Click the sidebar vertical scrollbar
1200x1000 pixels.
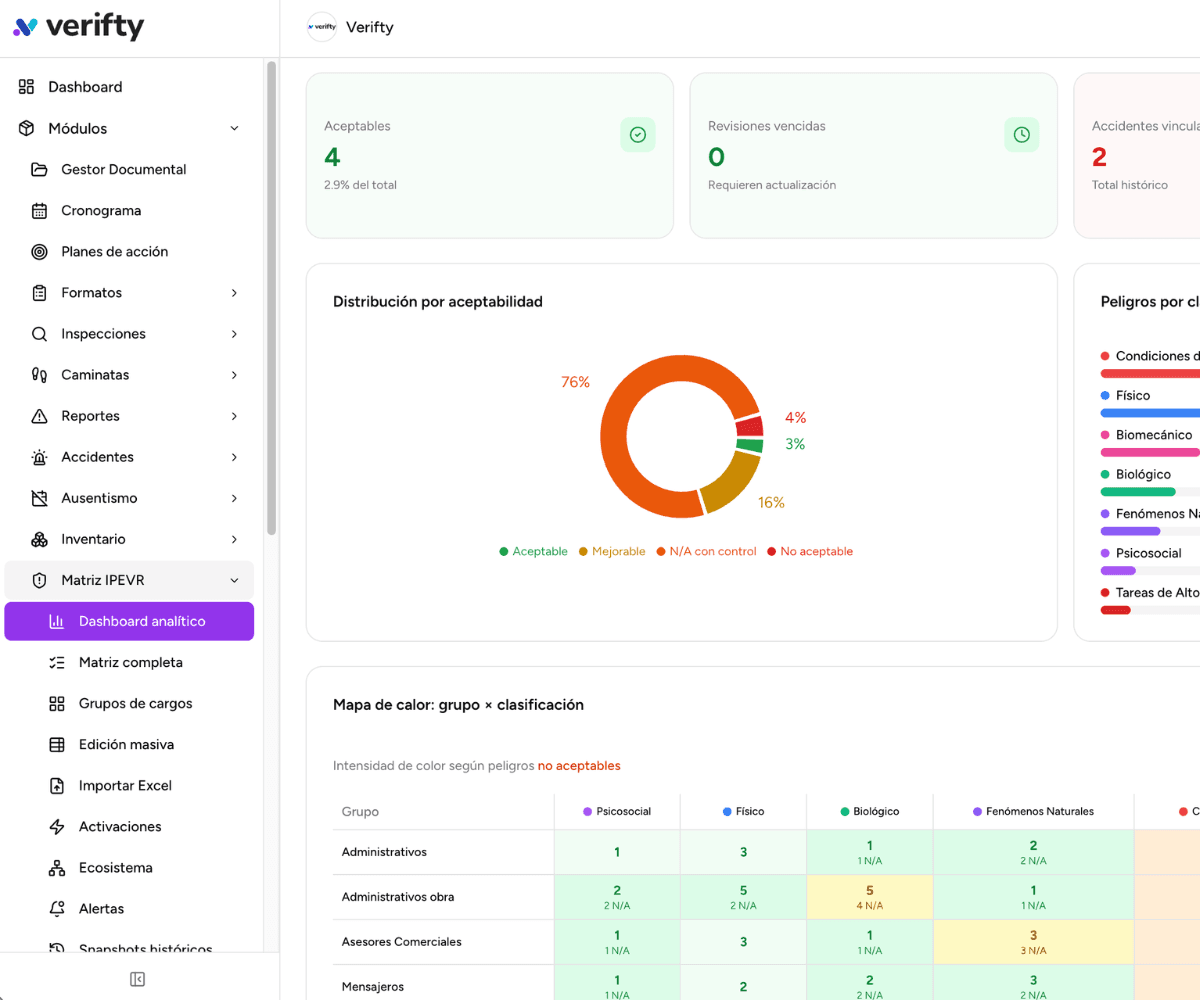tap(271, 297)
